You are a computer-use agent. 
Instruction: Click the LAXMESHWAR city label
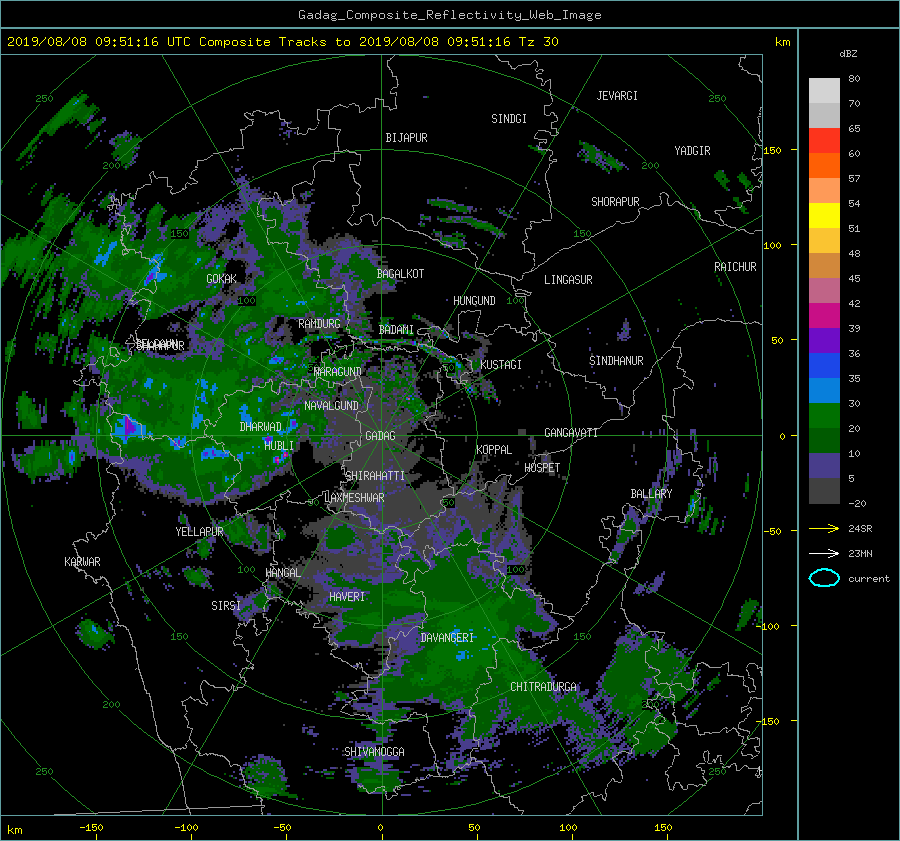tap(354, 498)
